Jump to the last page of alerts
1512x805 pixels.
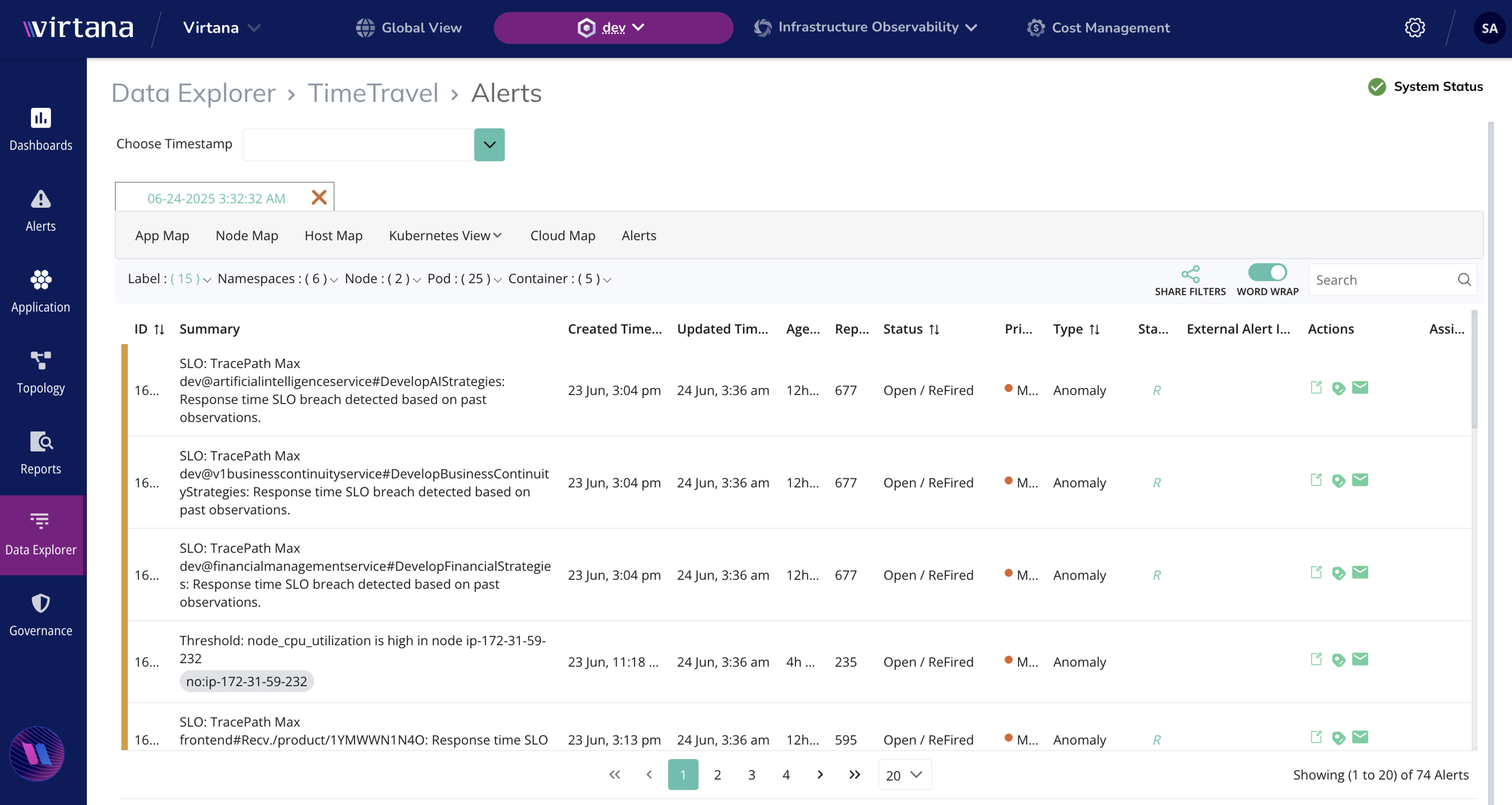(855, 775)
